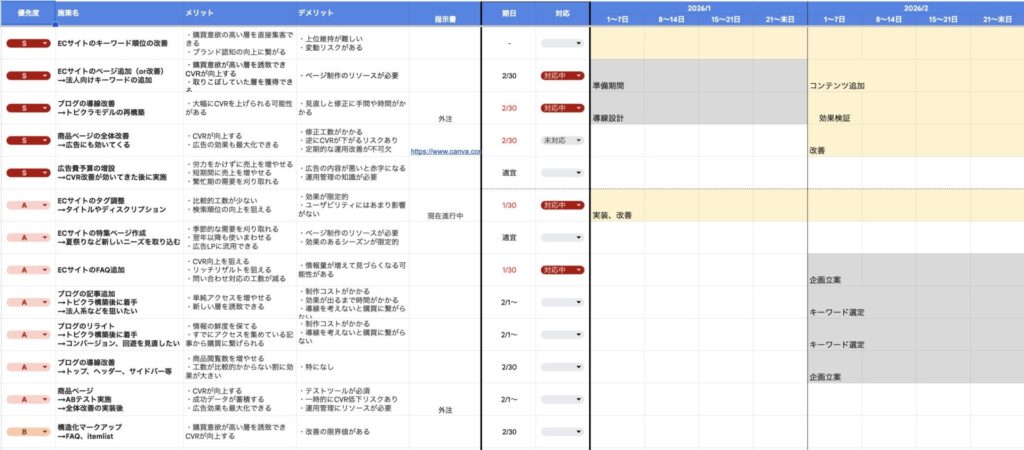Screen dimensions: 1024x450
Task: Expand priority A chip for ECサイトのFAQ追加
Action: click(45, 270)
